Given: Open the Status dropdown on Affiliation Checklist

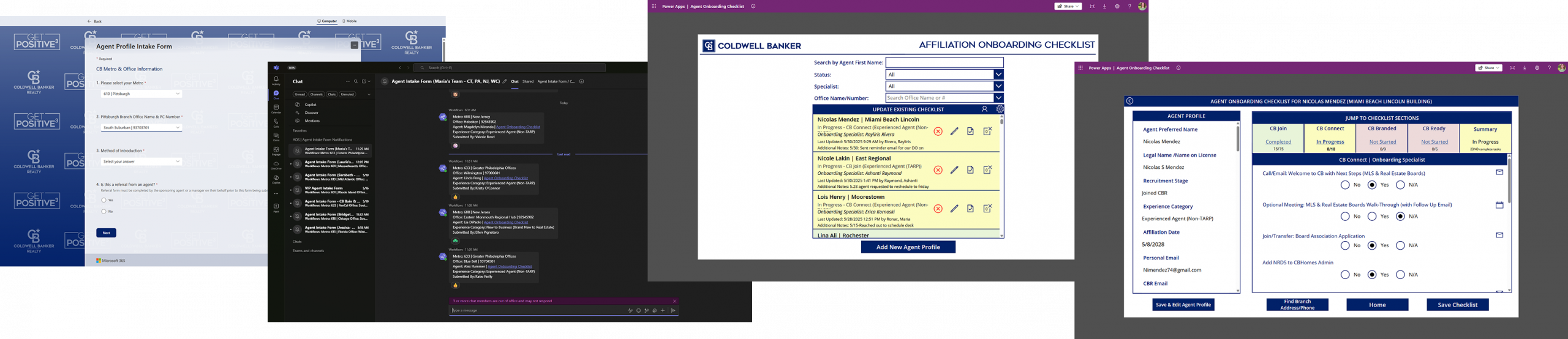Looking at the screenshot, I should (x=944, y=75).
